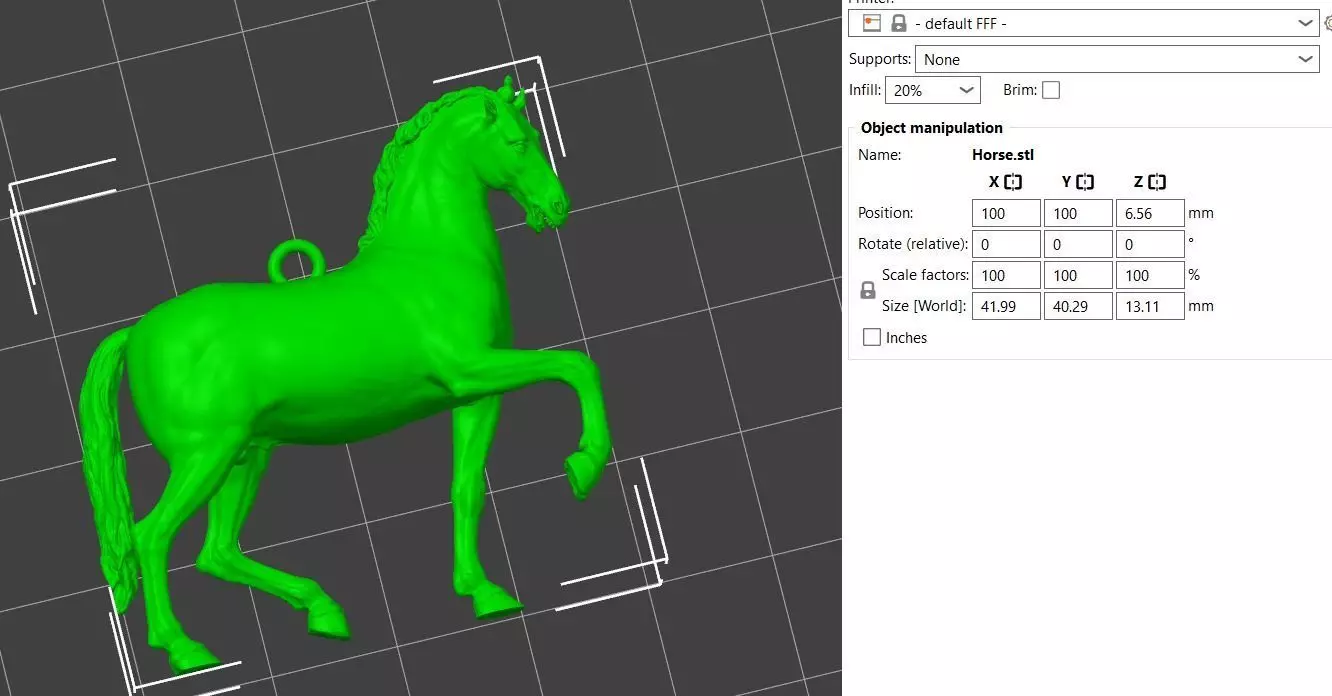Click the printer preset icon in Printer field
This screenshot has height=696, width=1332.
872,23
